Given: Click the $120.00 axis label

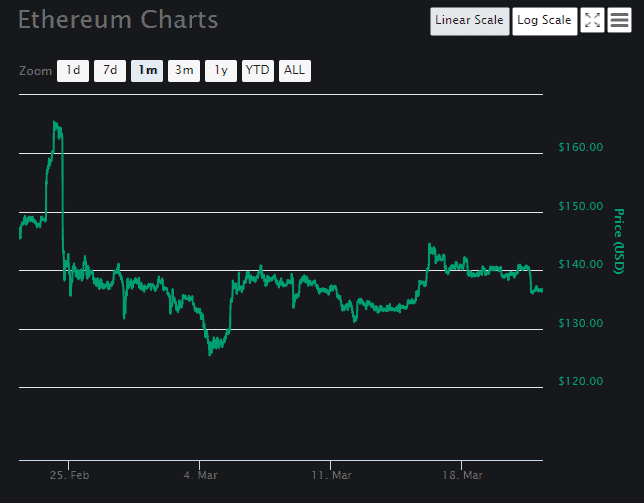Looking at the screenshot, I should (580, 381).
